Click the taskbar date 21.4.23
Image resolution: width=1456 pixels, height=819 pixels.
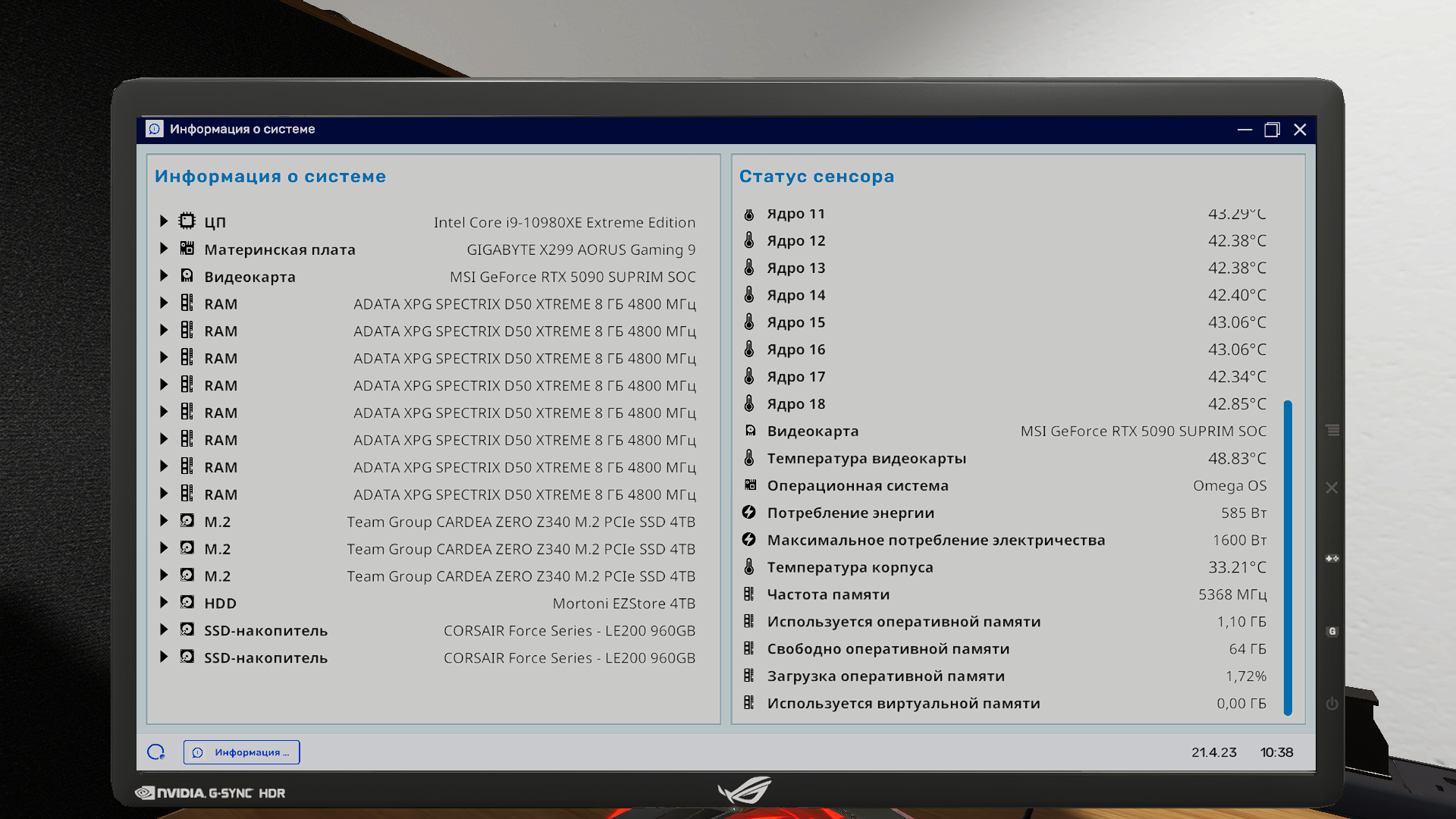pos(1214,752)
